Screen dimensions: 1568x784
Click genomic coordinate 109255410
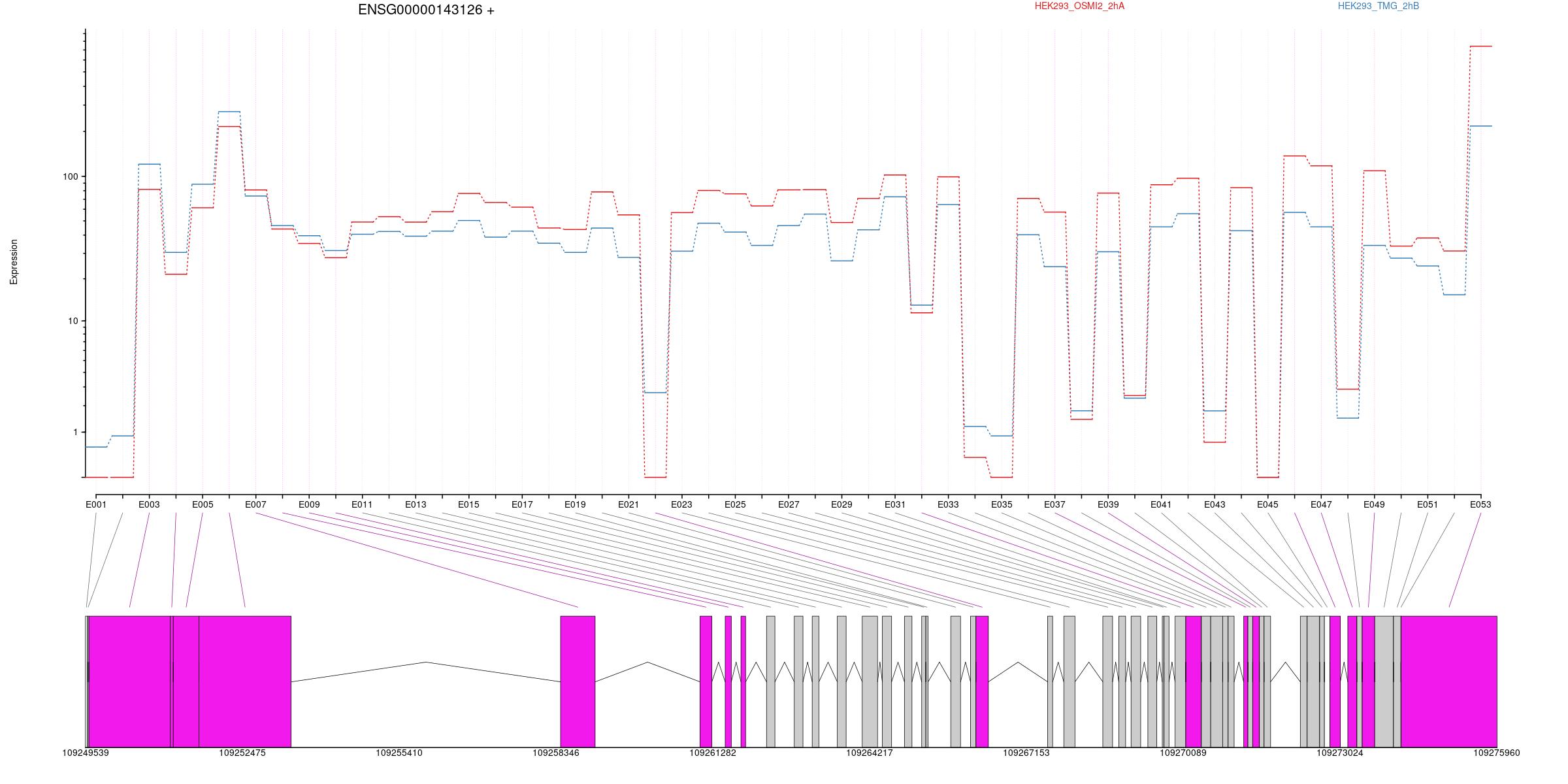[x=399, y=753]
